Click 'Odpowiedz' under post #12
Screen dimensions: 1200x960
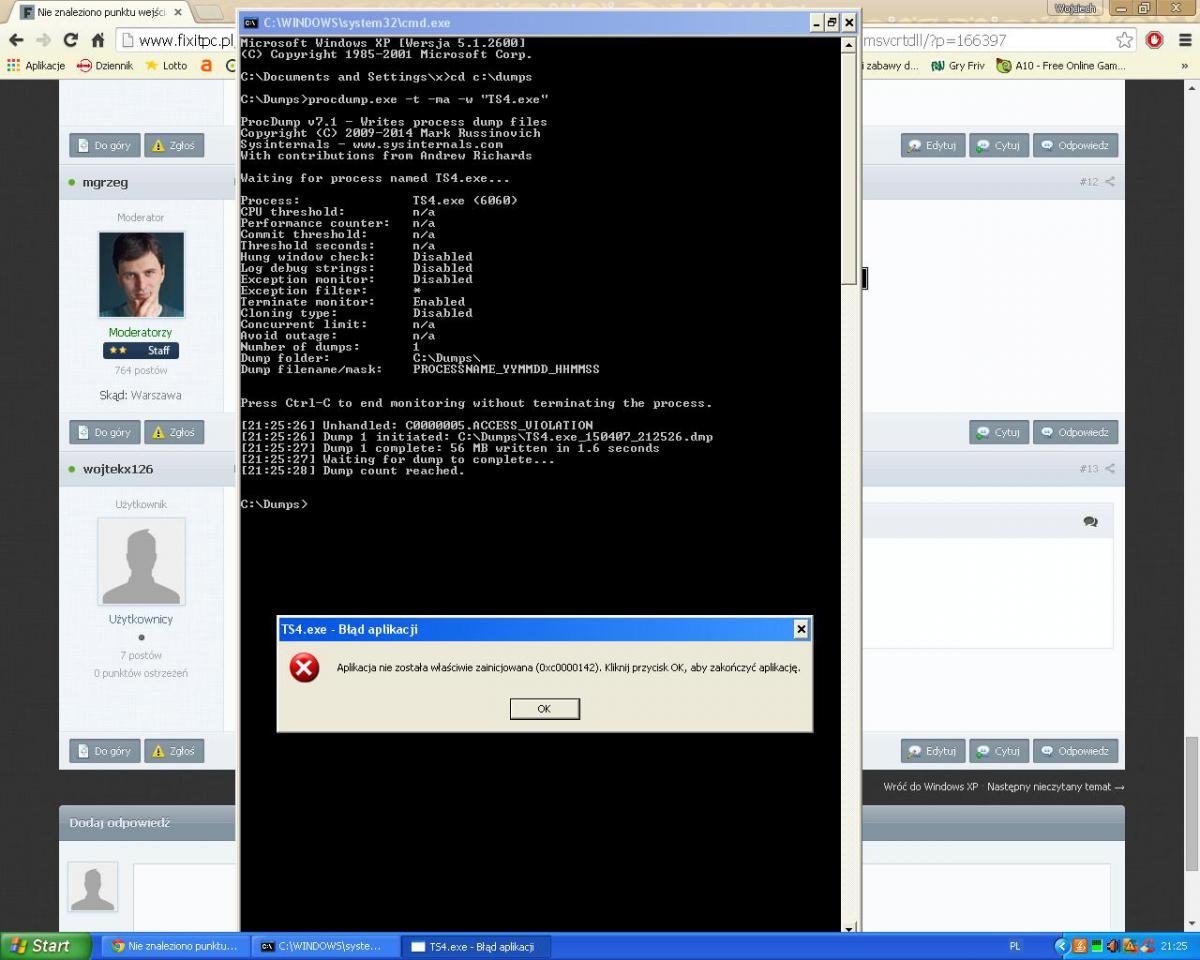tap(1075, 432)
